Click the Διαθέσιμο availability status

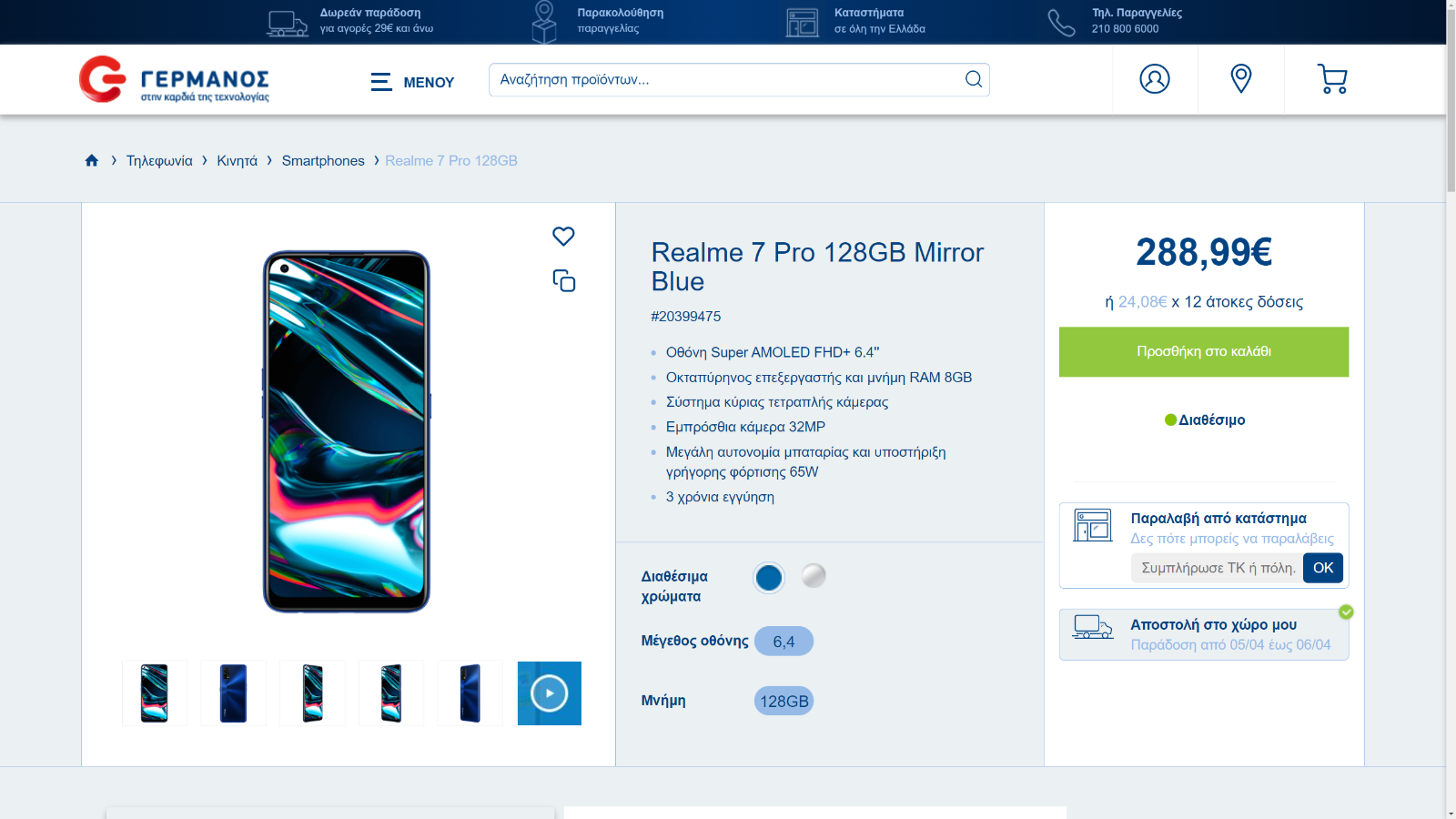1205,420
